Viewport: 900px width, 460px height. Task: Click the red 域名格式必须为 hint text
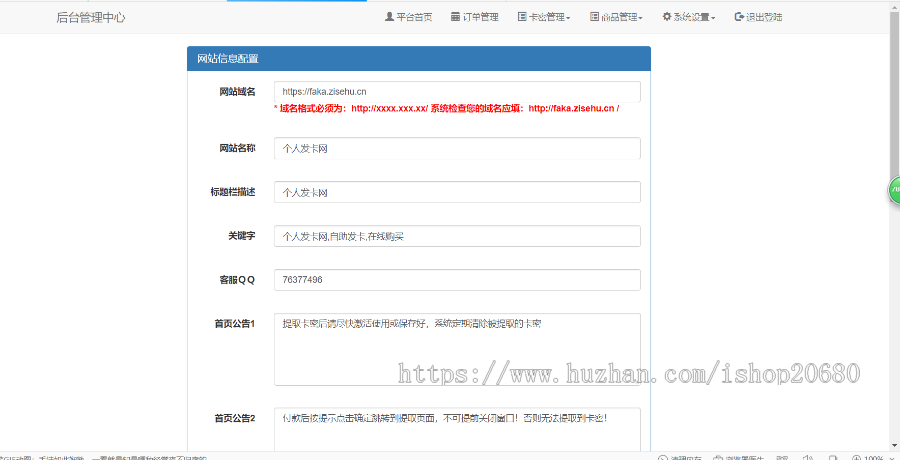click(x=446, y=108)
